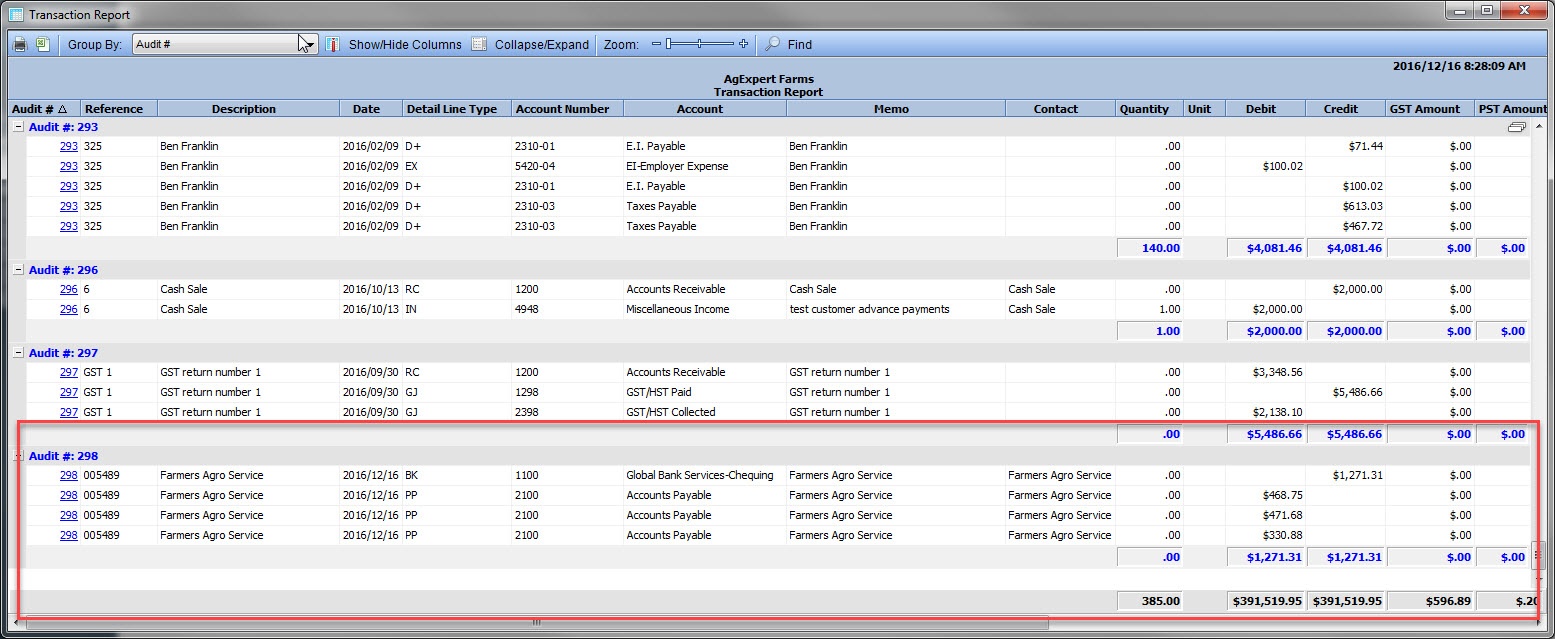
Task: Select the GST/HST Paid account cell
Action: [x=705, y=392]
